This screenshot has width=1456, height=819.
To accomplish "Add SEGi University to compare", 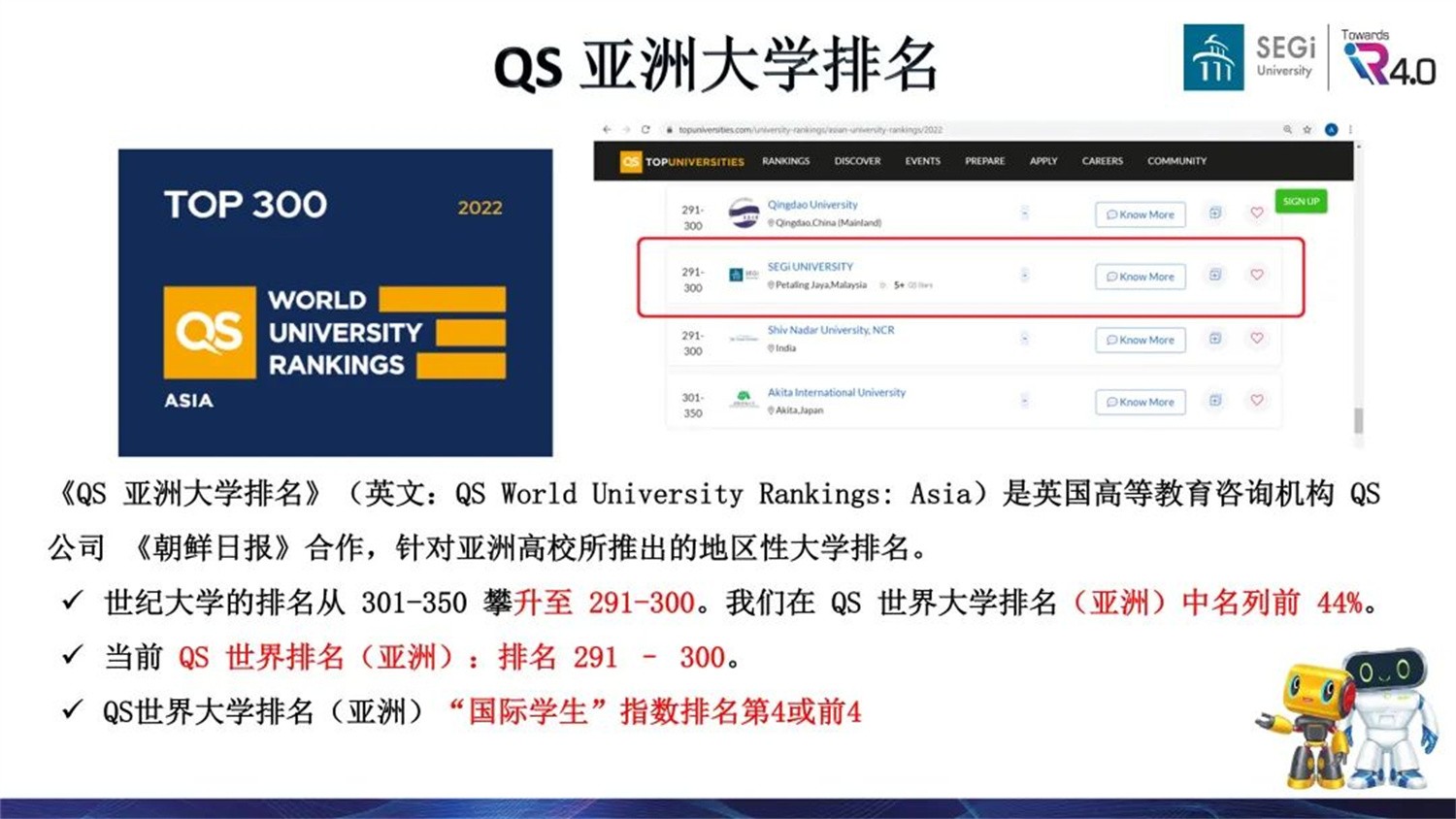I will click(x=1215, y=275).
